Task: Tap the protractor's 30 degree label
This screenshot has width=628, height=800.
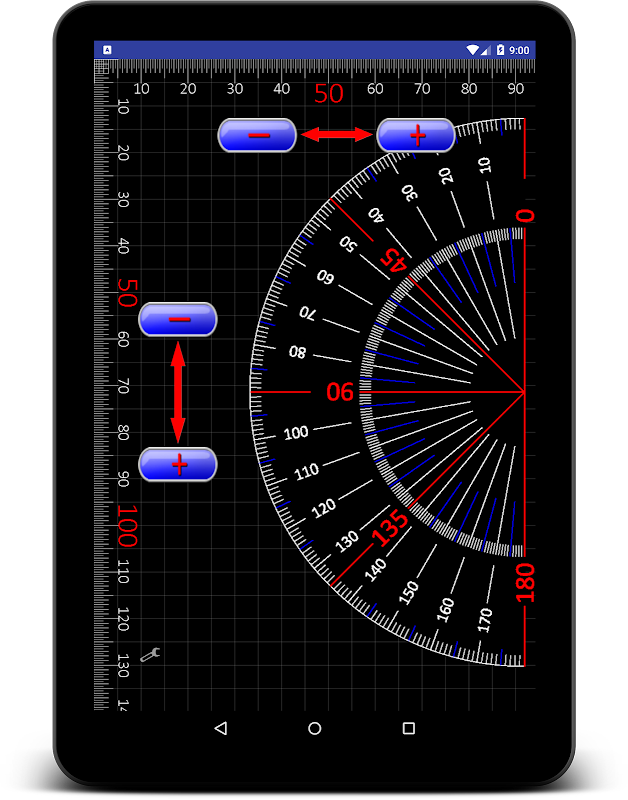Action: pos(410,193)
